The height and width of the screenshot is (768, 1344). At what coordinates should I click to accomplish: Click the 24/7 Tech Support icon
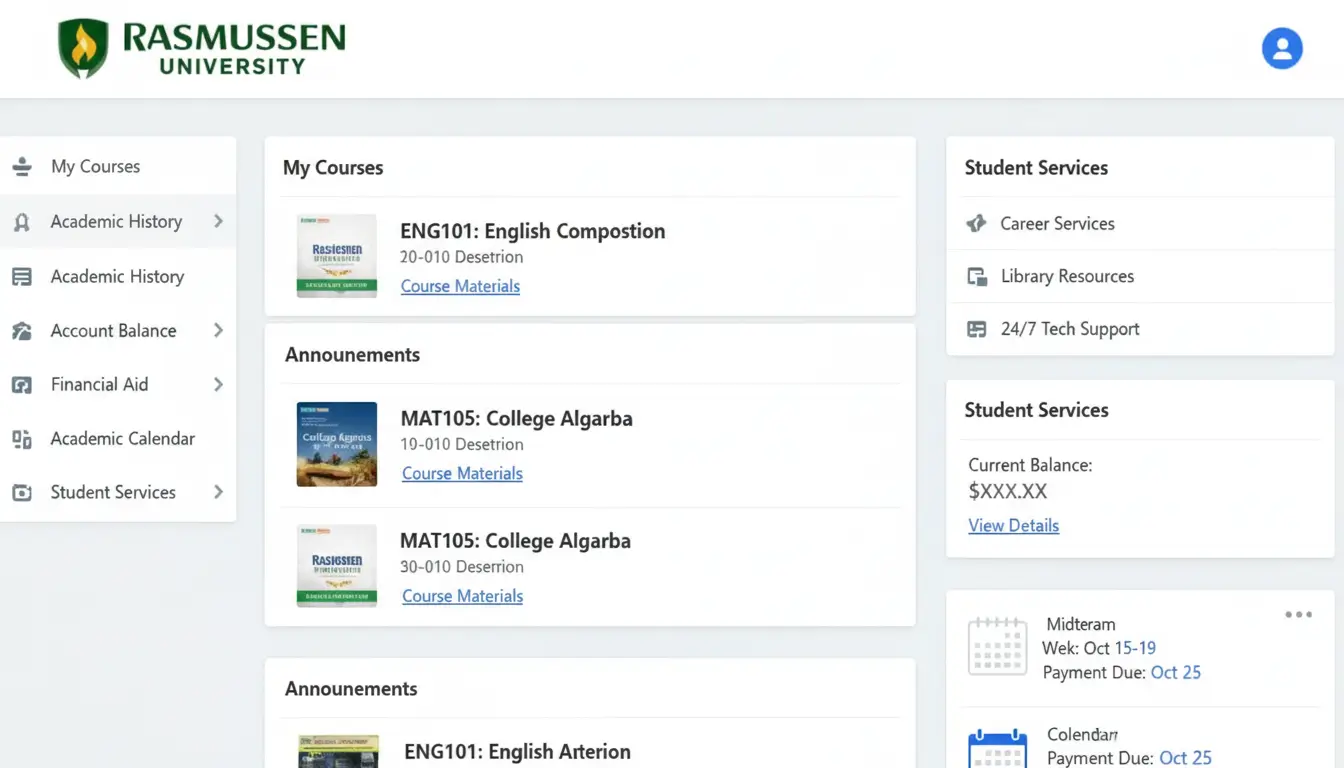pyautogui.click(x=977, y=329)
